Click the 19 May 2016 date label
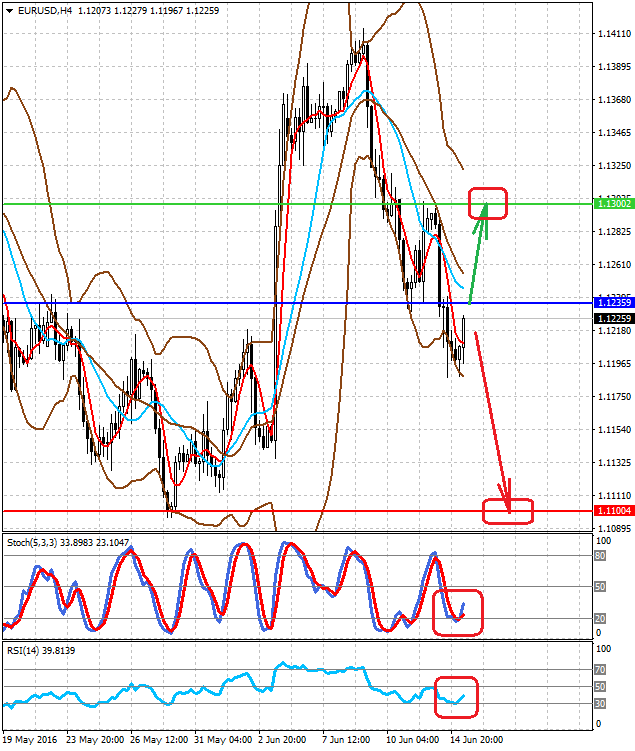Screen dimensions: 635x751 coord(30,740)
